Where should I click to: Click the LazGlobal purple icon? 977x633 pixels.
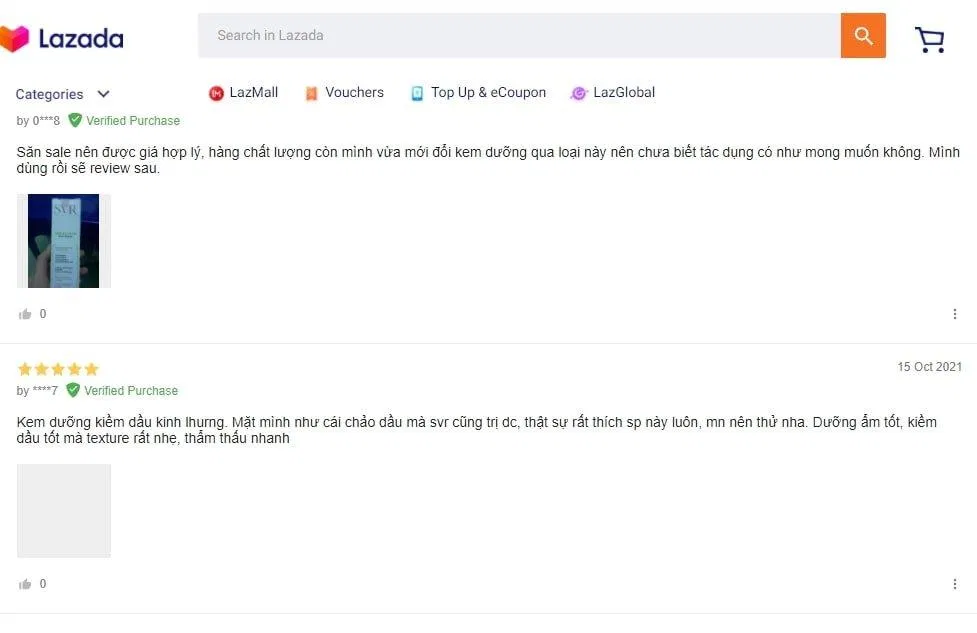[578, 93]
